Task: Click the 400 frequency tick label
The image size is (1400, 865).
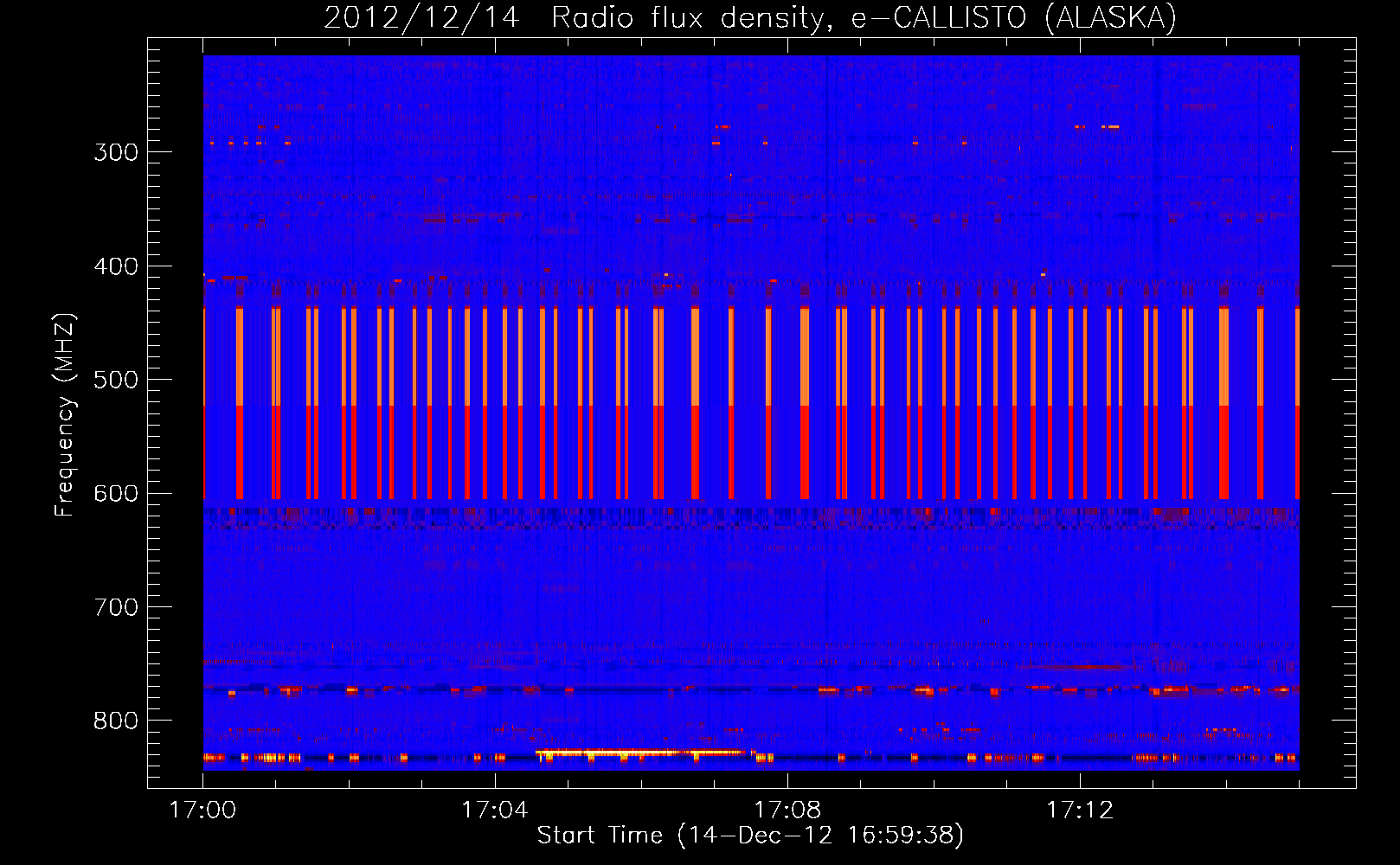Action: coord(116,266)
